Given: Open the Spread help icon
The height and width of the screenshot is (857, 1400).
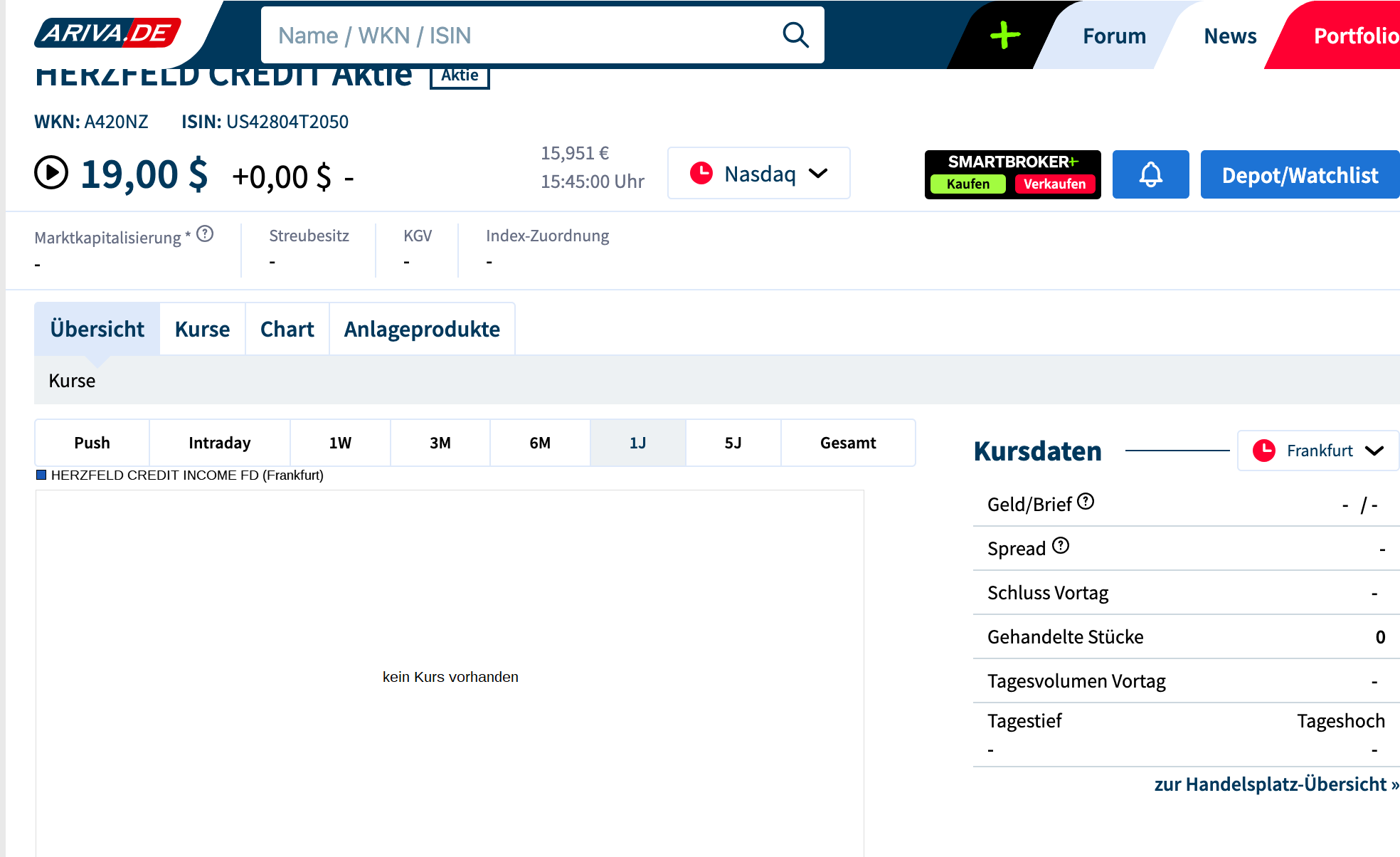Looking at the screenshot, I should click(1061, 546).
